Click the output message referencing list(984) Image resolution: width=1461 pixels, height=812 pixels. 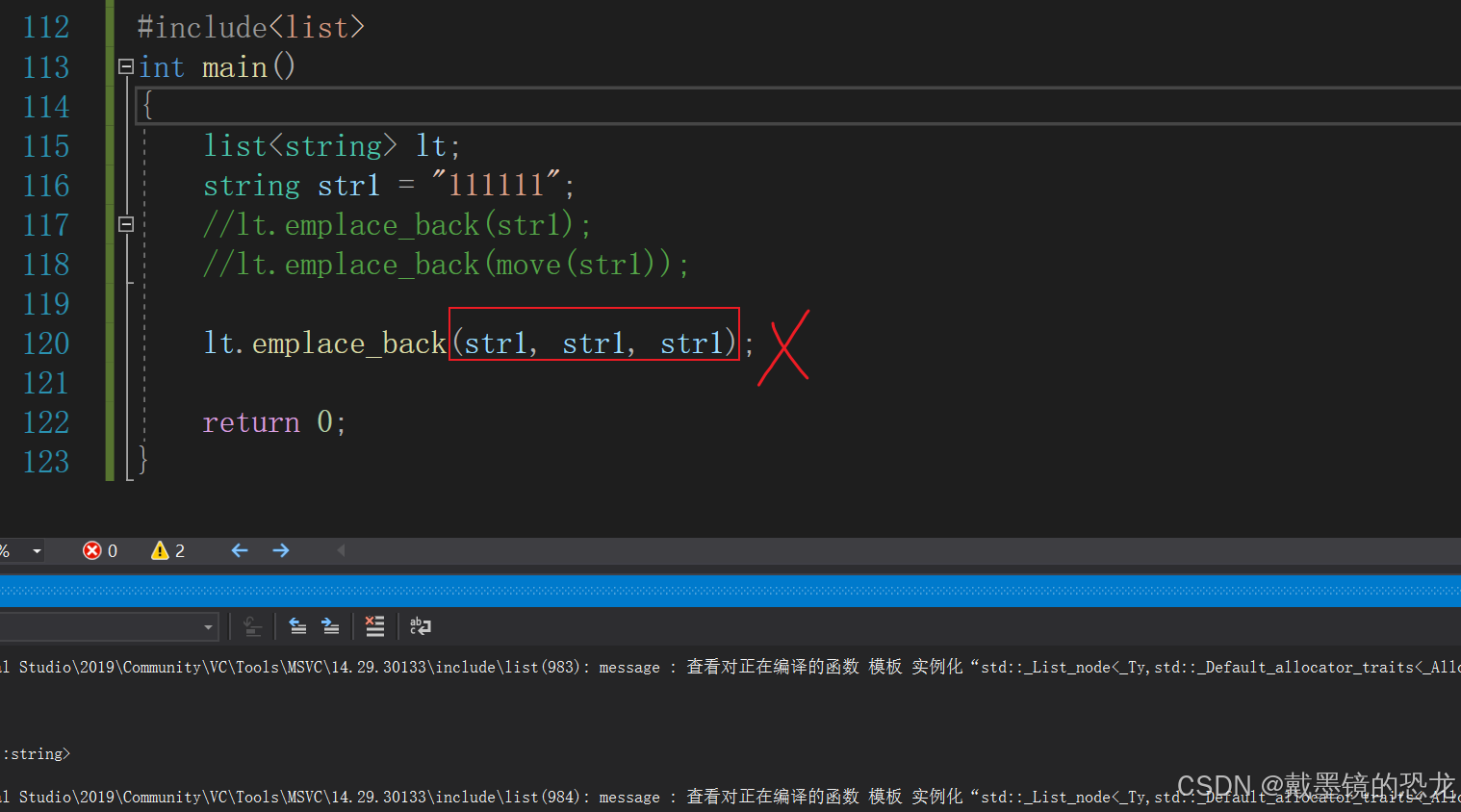pos(730,797)
